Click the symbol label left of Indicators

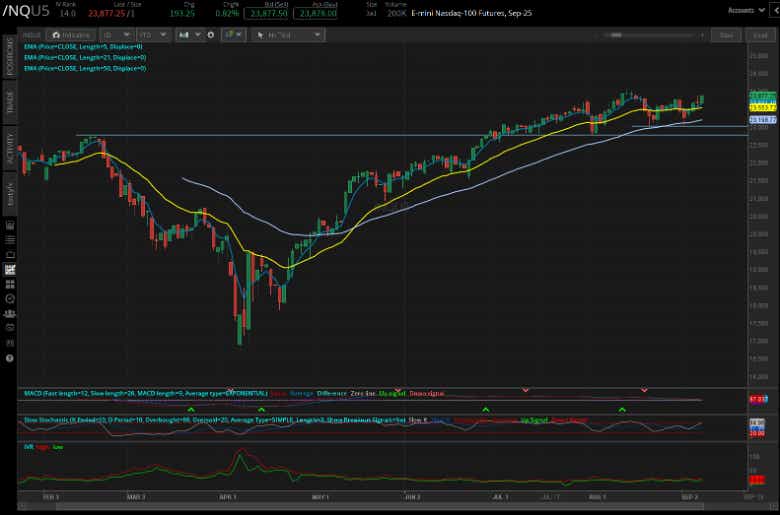click(x=31, y=35)
